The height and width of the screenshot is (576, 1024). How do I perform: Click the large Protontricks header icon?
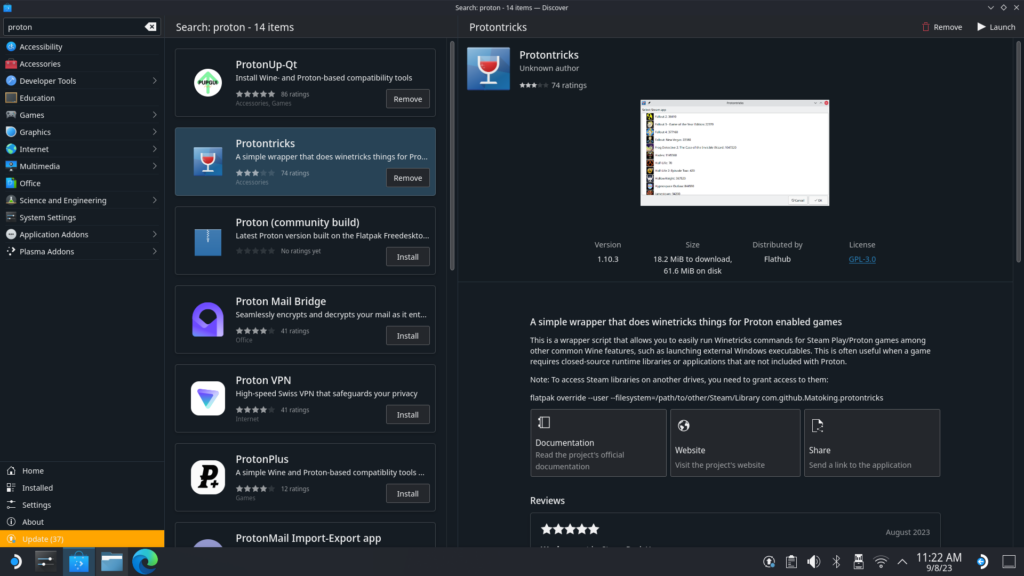tap(488, 69)
